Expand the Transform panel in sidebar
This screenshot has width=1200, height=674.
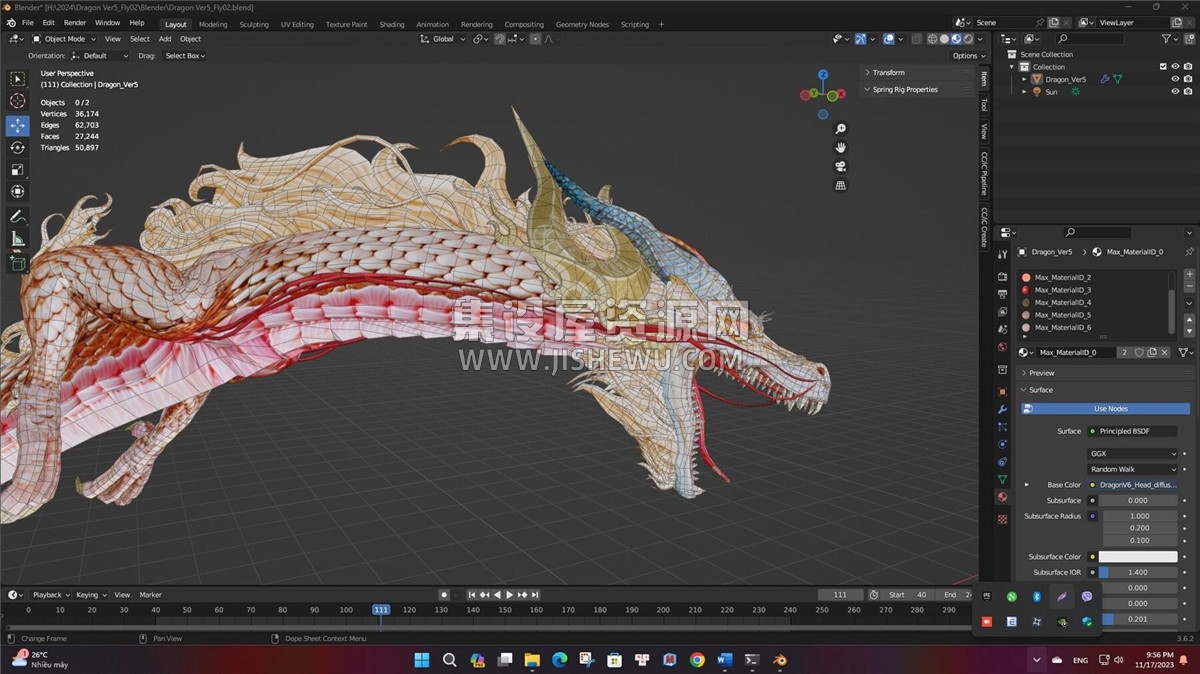coord(888,72)
